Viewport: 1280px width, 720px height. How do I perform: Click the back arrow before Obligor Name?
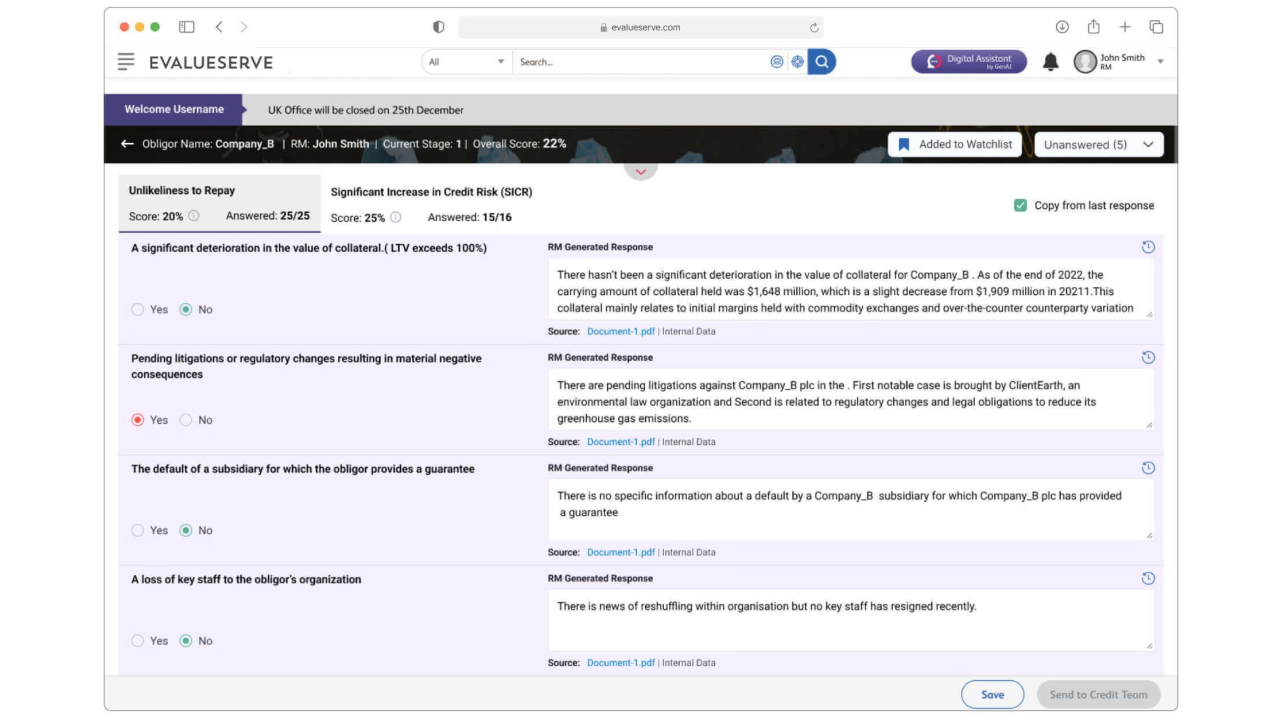[x=127, y=144]
